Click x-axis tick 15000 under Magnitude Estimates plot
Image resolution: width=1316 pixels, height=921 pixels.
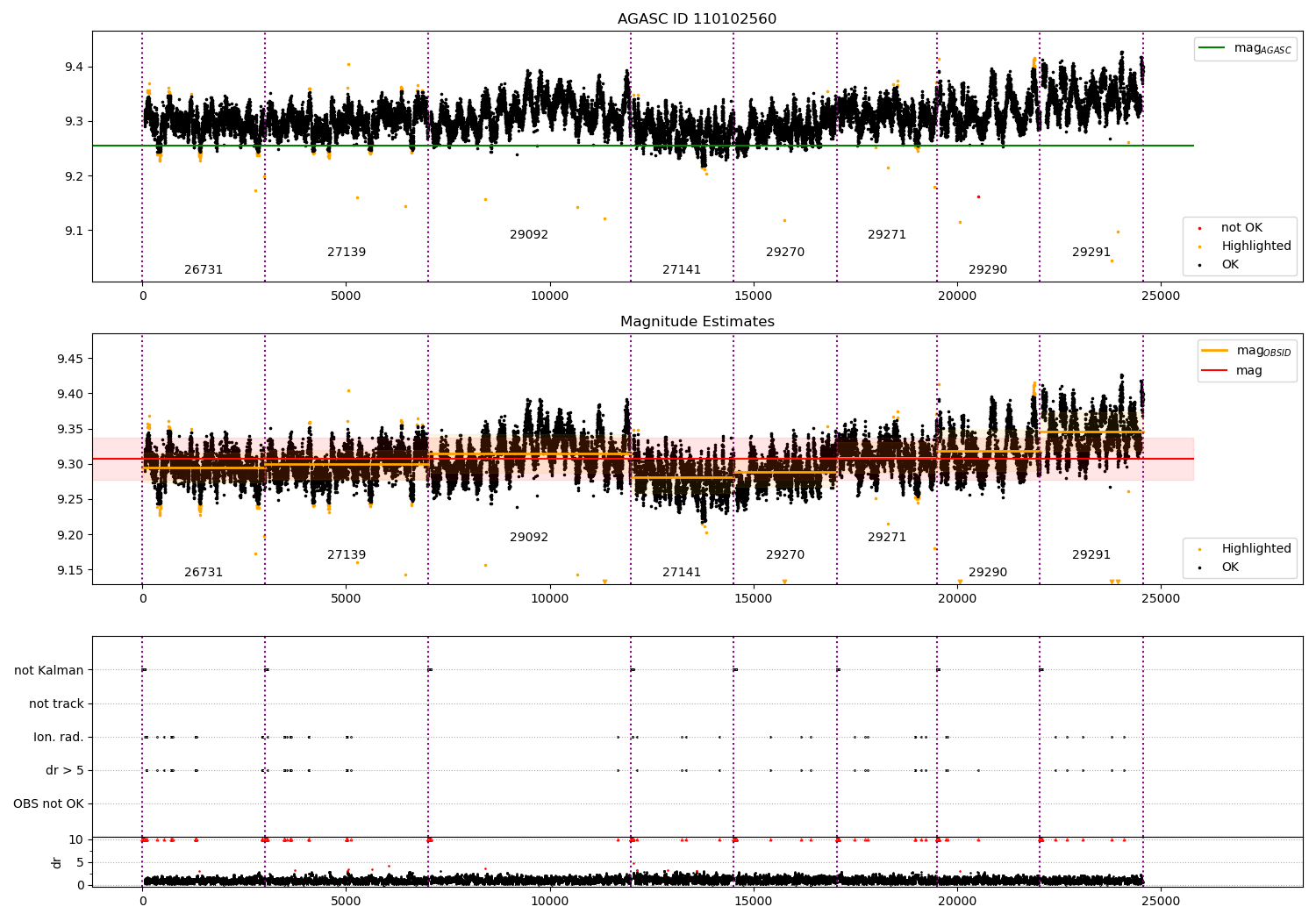753,599
